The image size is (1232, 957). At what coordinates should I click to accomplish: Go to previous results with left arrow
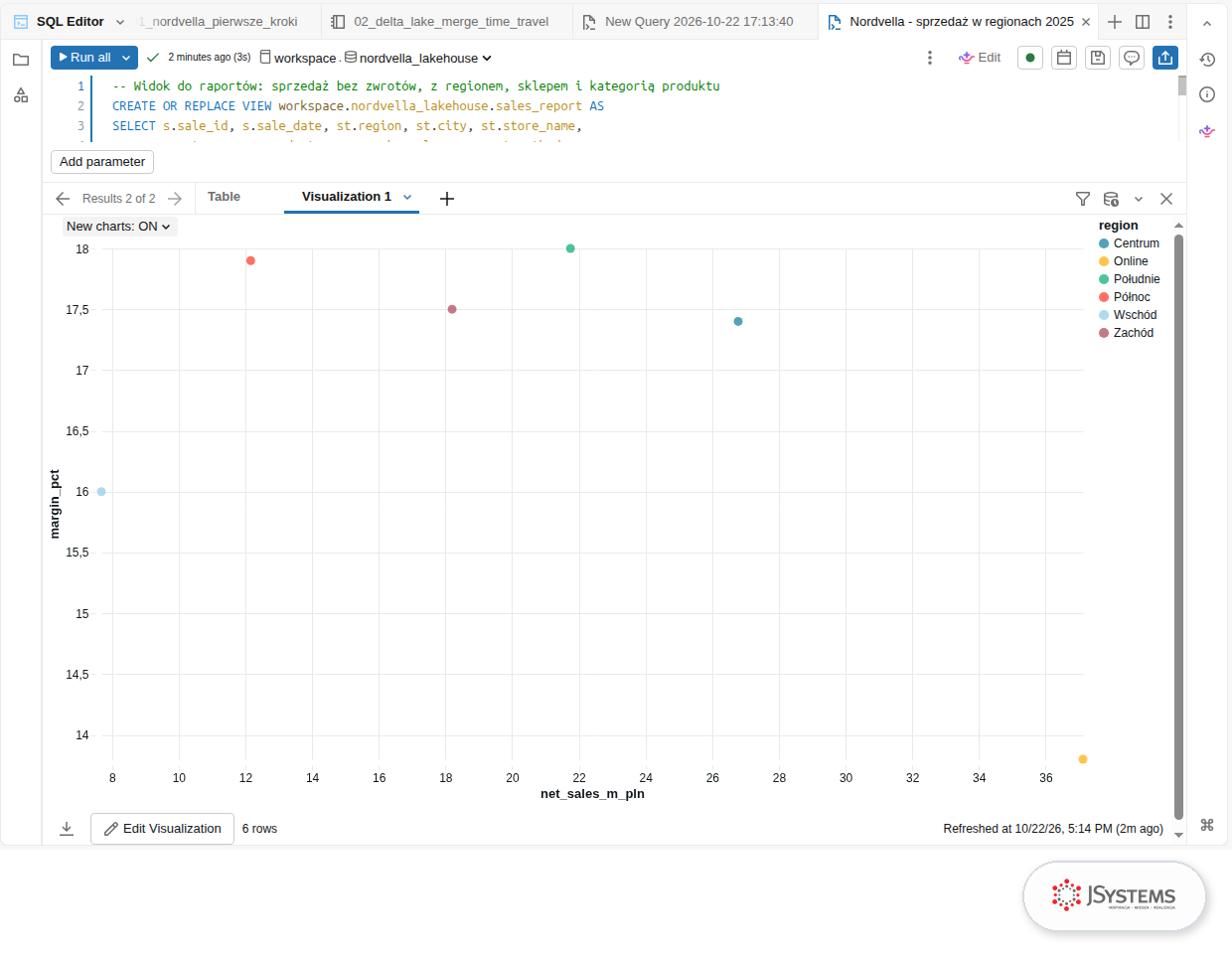click(63, 199)
